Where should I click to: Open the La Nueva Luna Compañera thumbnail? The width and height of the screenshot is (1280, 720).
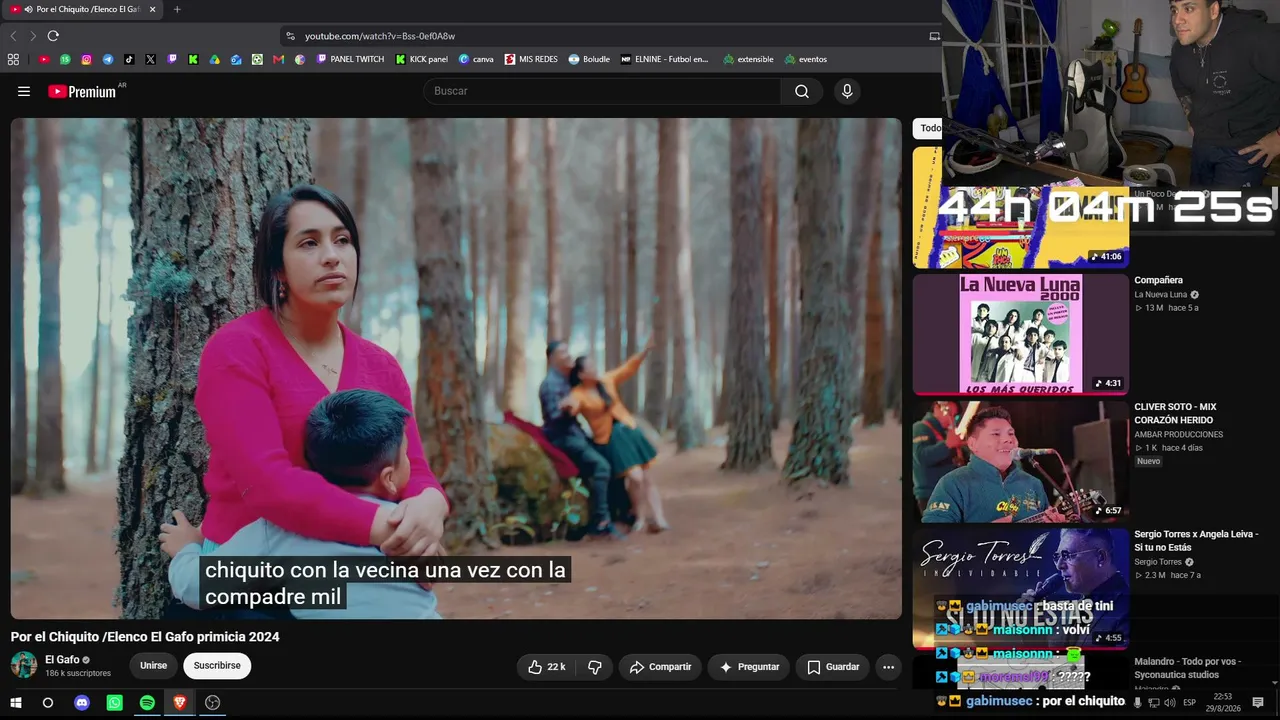pyautogui.click(x=1020, y=334)
